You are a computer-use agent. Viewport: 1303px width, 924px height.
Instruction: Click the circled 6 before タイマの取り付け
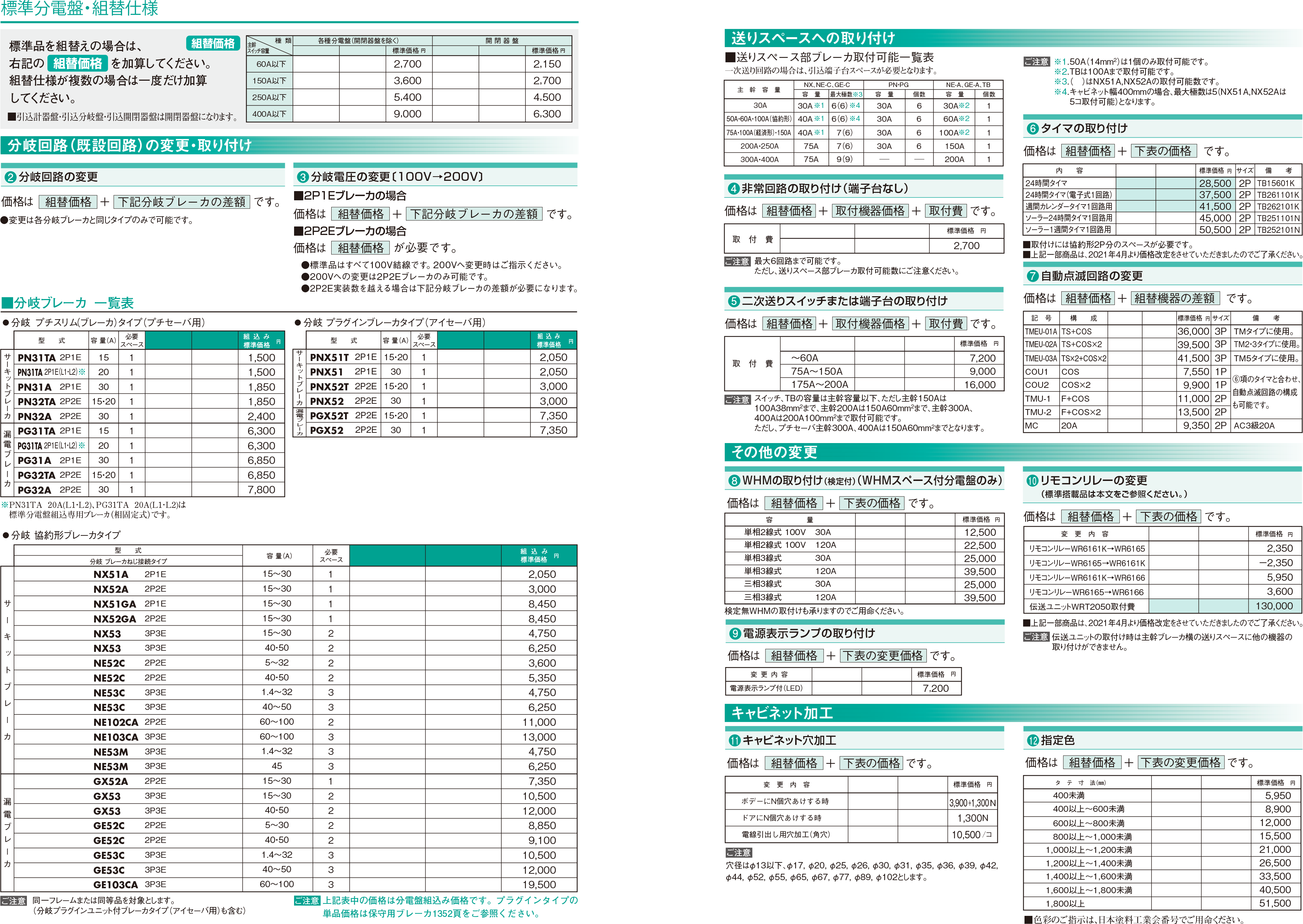pyautogui.click(x=1032, y=128)
